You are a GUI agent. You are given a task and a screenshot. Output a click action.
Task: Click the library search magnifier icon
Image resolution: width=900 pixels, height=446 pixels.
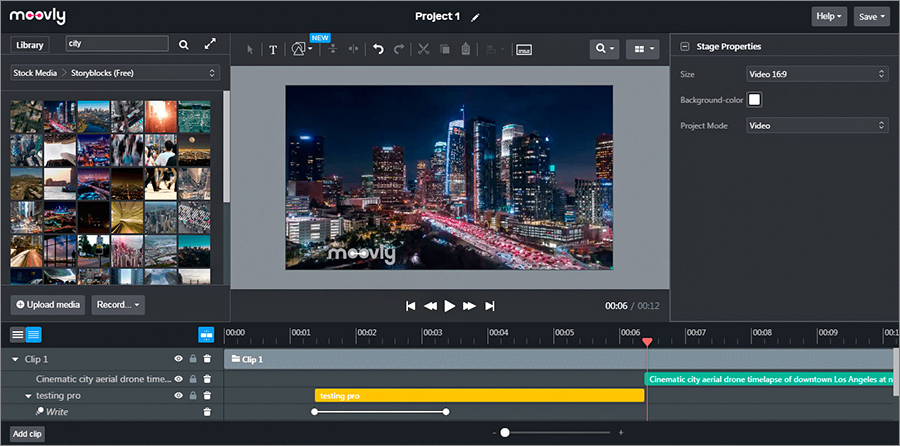click(x=184, y=45)
